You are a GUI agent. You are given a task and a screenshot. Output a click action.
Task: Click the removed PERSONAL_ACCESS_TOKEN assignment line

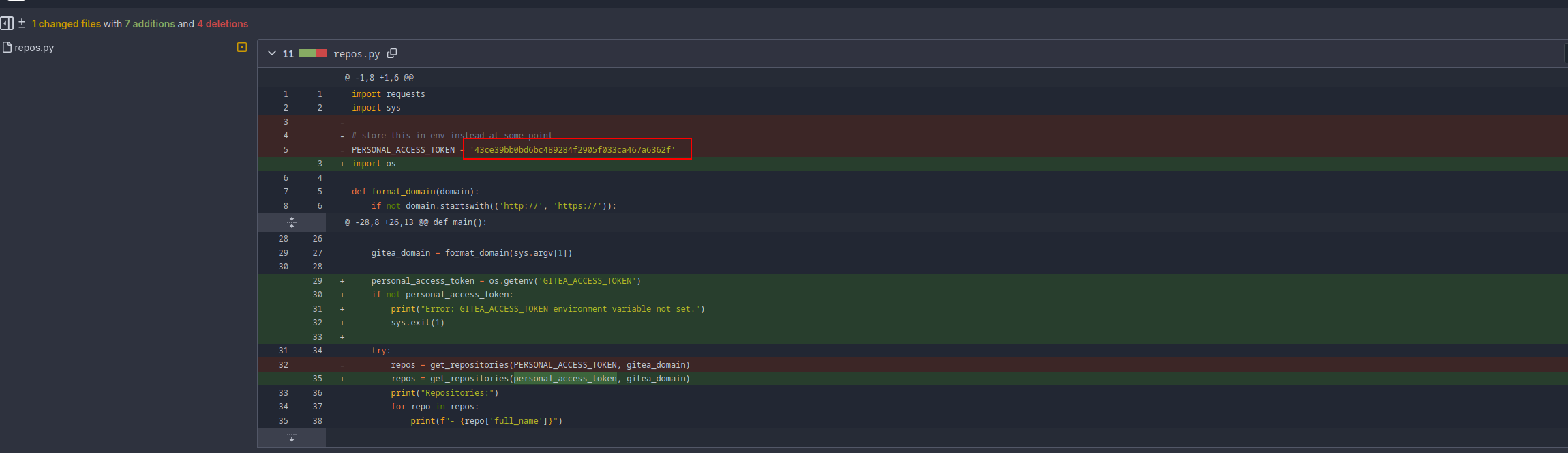click(513, 150)
